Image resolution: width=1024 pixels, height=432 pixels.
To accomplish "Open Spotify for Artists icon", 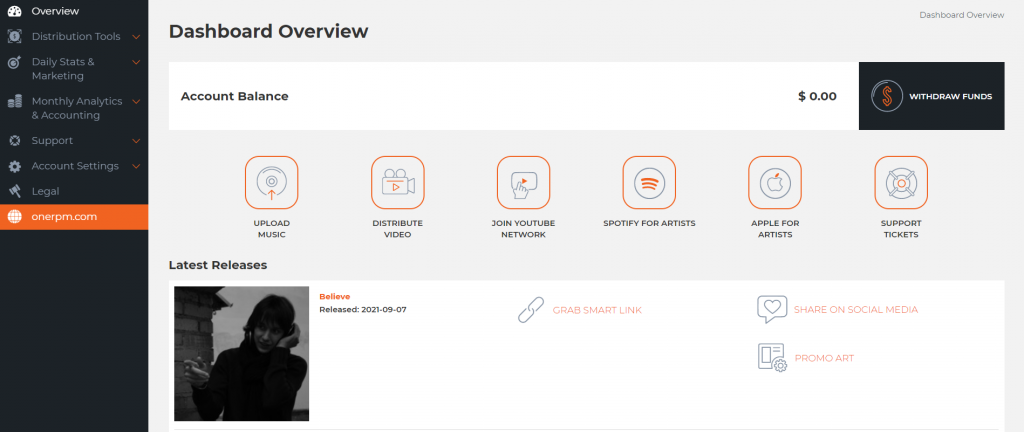I will pos(649,182).
